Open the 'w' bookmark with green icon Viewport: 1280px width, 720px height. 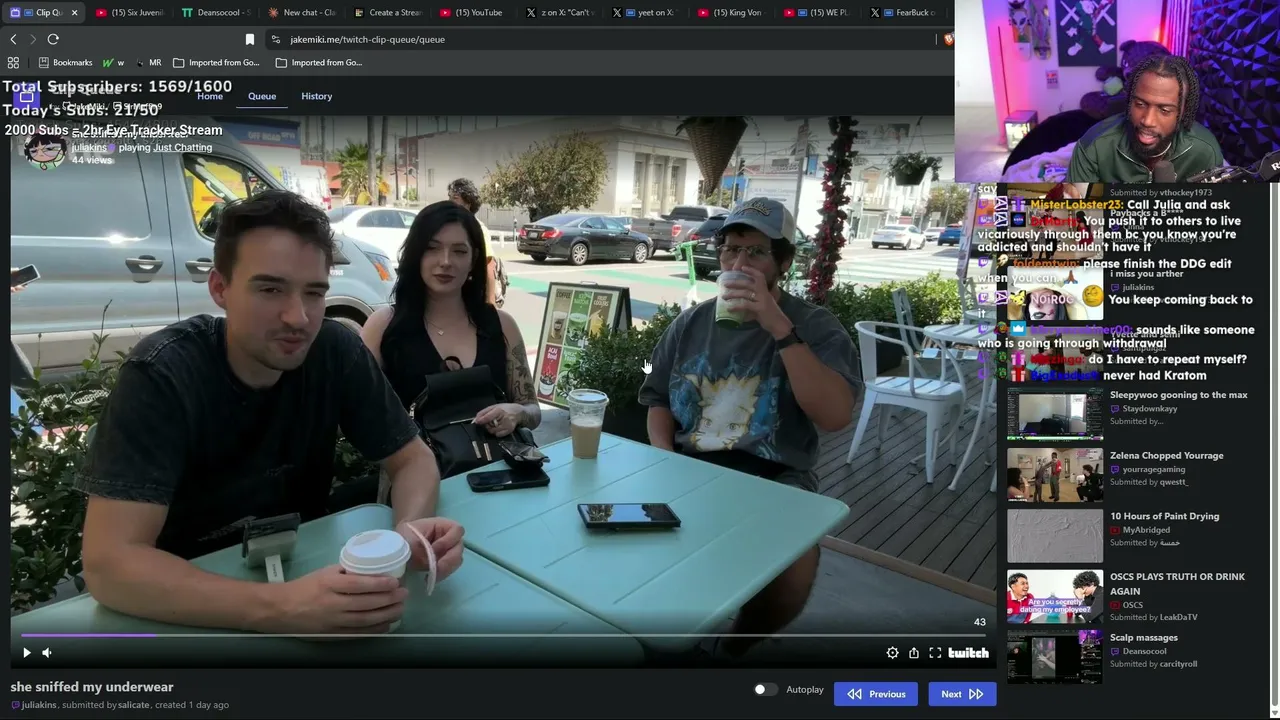114,62
